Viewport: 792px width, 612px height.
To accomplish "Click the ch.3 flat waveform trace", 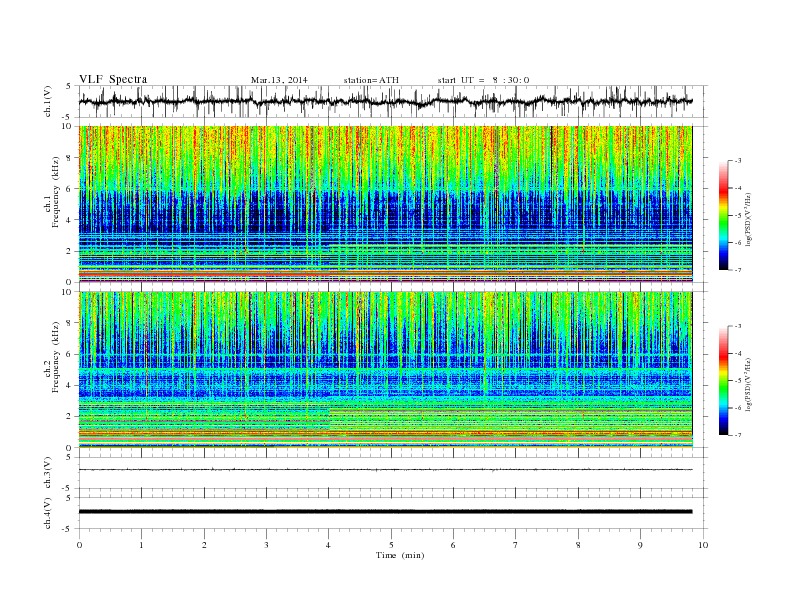I will [x=385, y=470].
